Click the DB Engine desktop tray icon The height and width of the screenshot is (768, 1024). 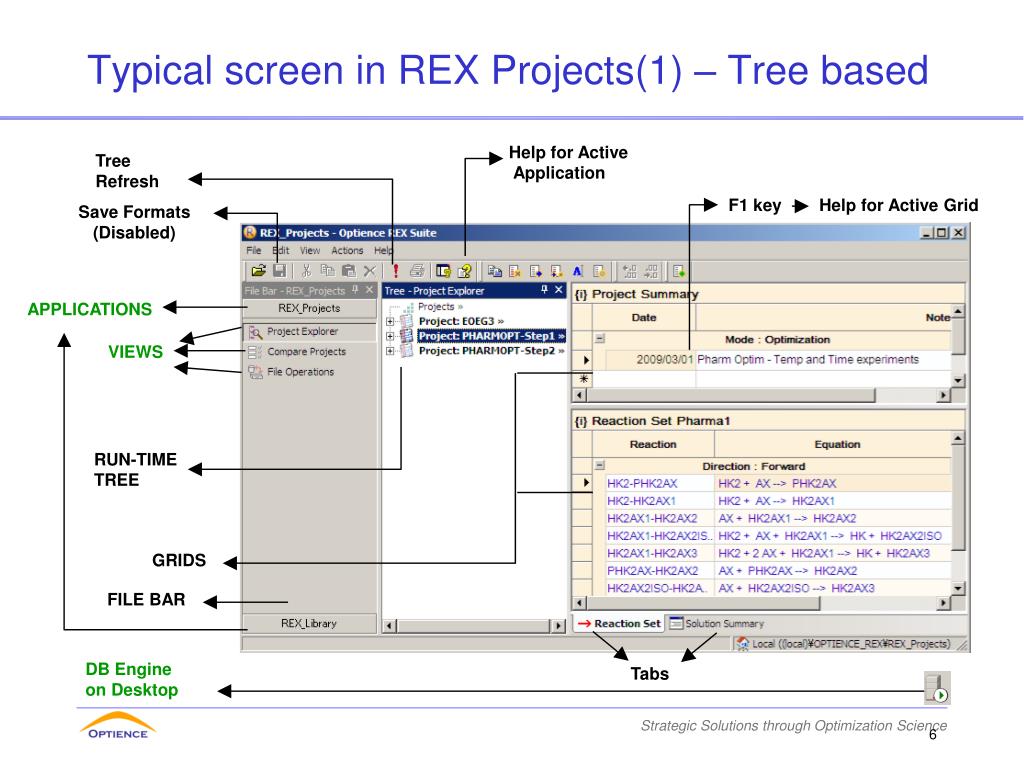click(937, 688)
